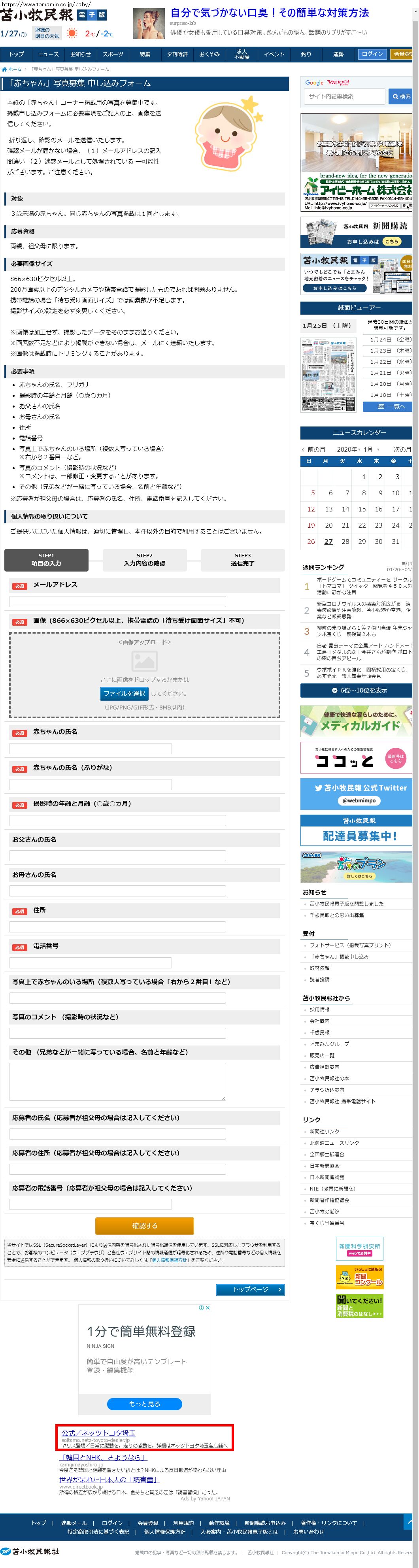The width and height of the screenshot is (419, 1568).
Task: Open the 電子版 お申し込みはこちら banner
Action: pyautogui.click(x=356, y=274)
